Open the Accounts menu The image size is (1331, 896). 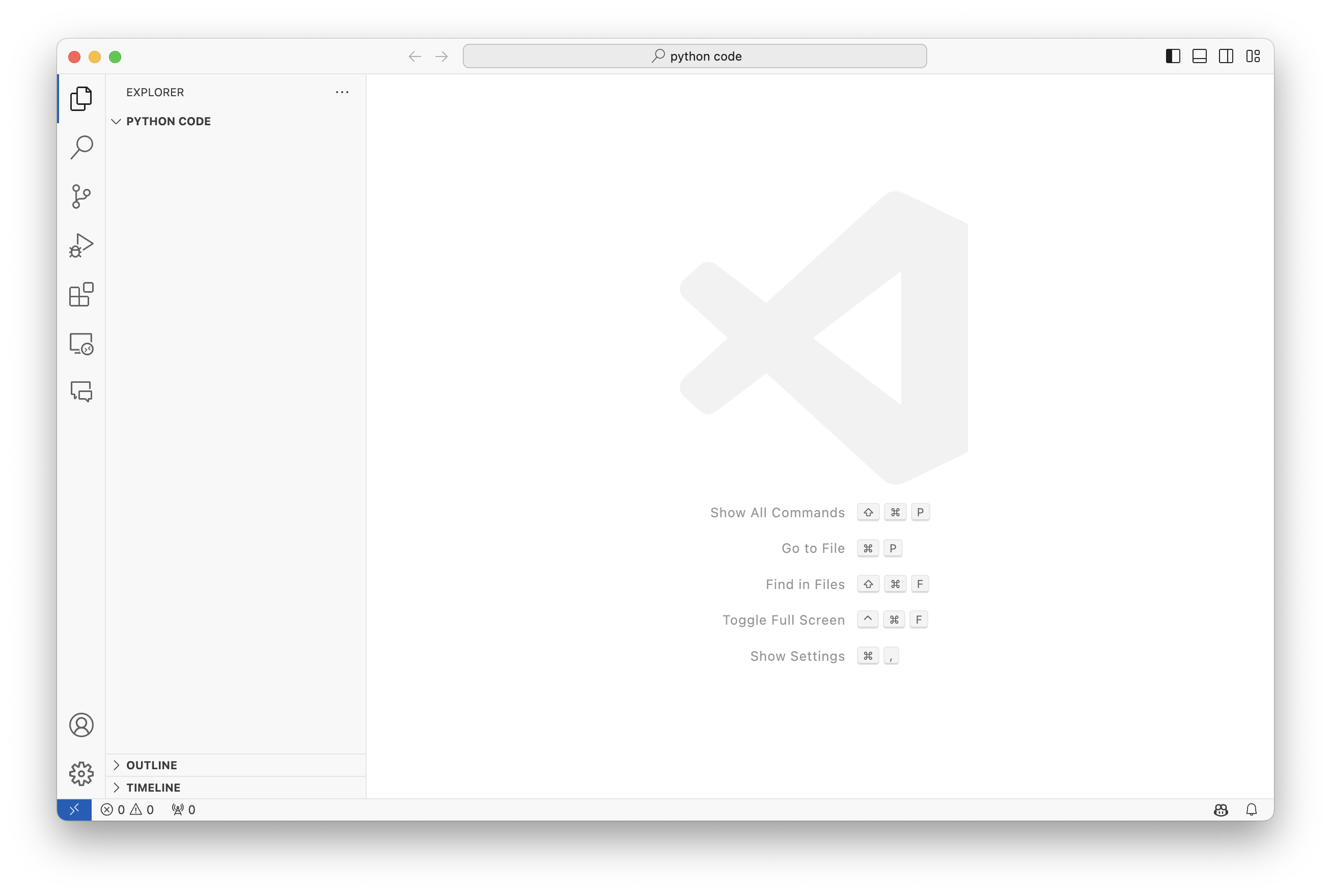click(x=81, y=725)
